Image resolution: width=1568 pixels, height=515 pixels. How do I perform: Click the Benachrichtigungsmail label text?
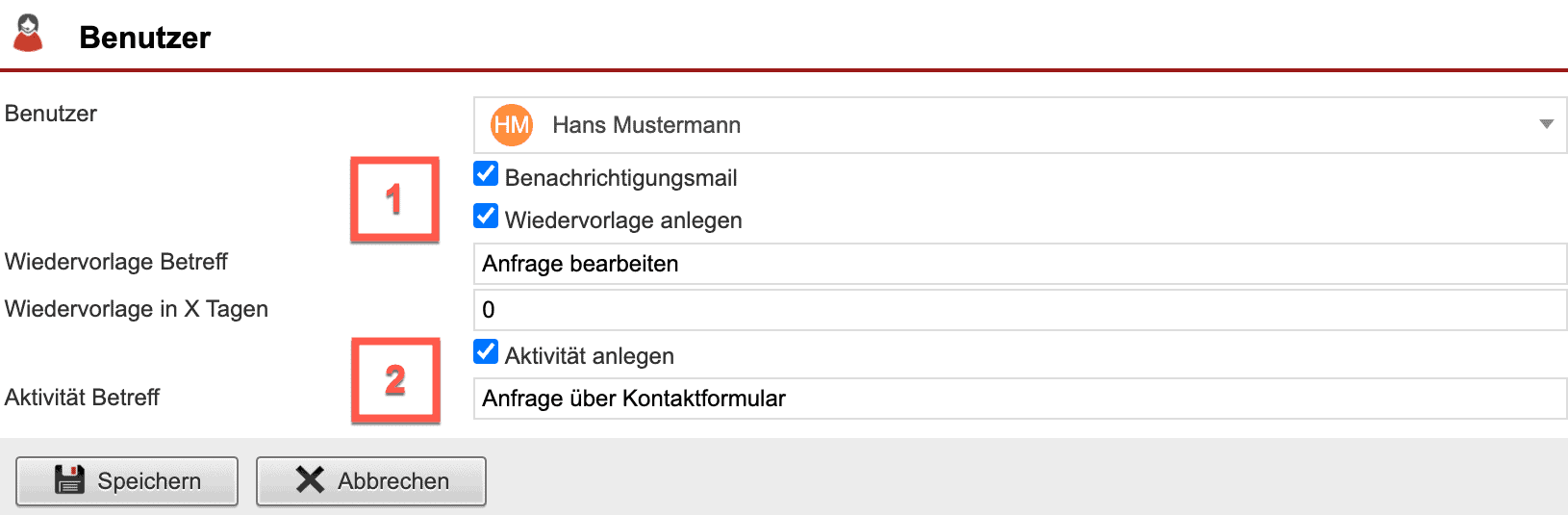(620, 178)
